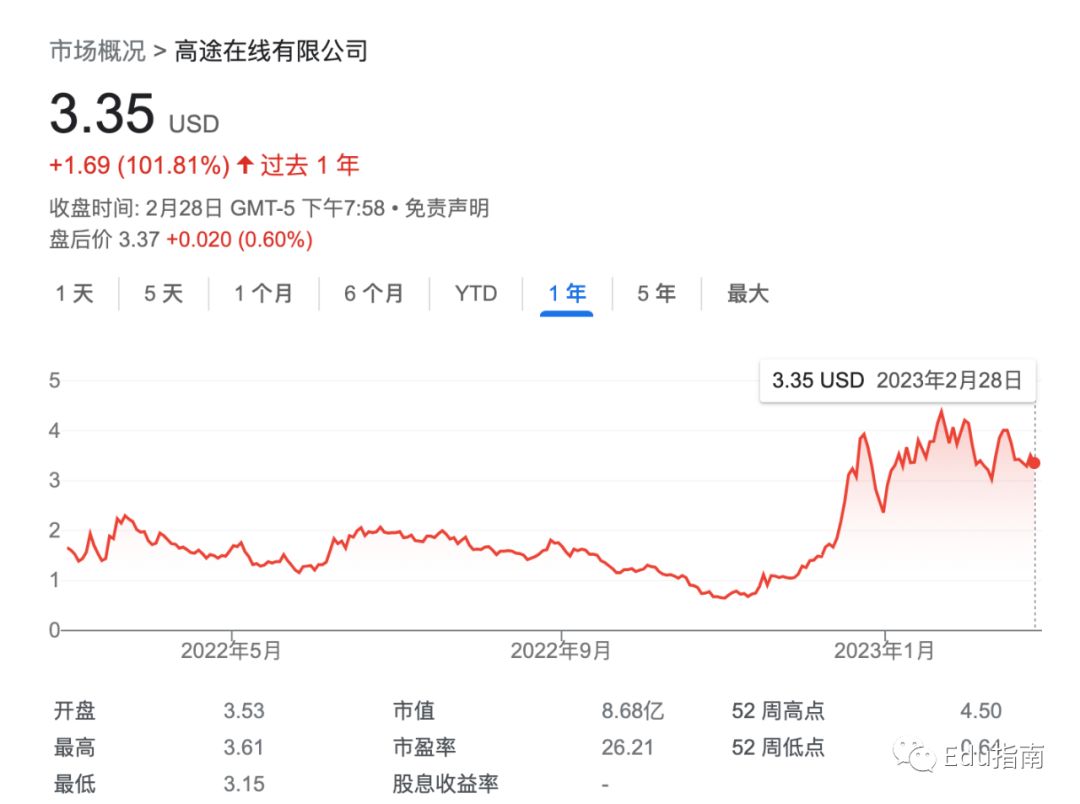Click the 2022年5月 axis label
1080x804 pixels.
point(231,650)
